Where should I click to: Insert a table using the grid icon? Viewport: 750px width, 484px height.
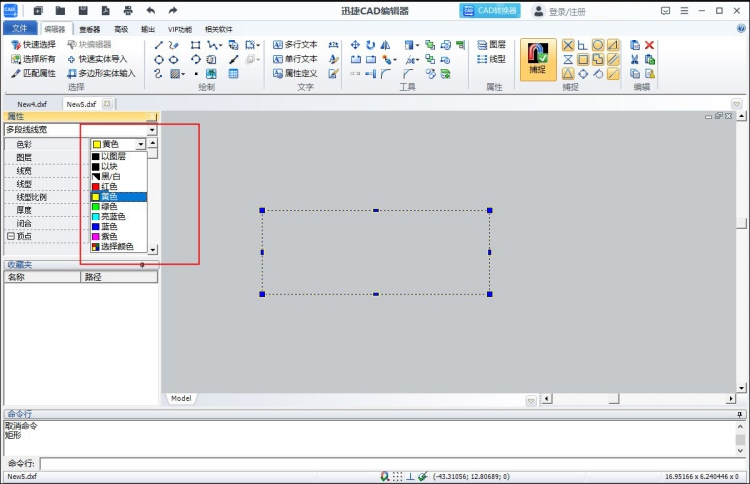[x=233, y=74]
